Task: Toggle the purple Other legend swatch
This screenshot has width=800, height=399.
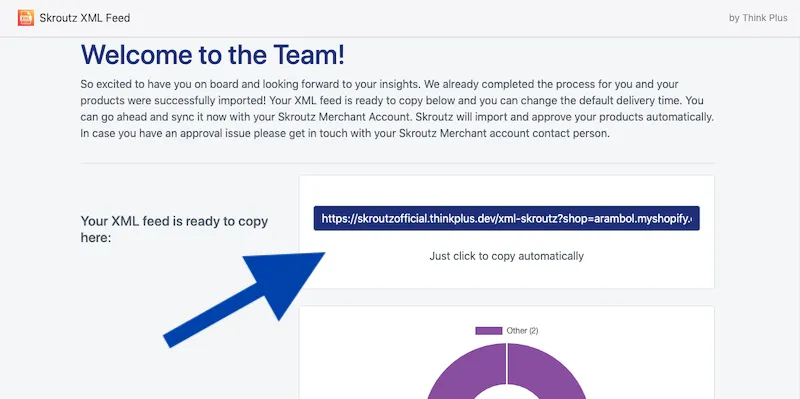Action: (489, 331)
